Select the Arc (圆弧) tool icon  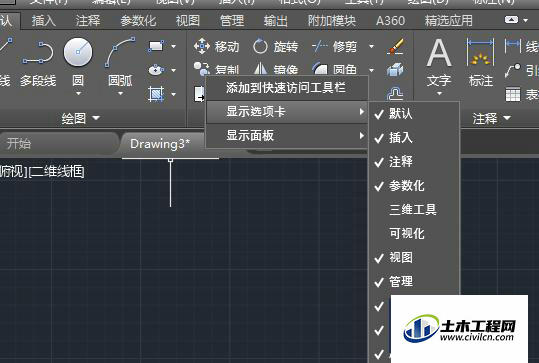[120, 52]
